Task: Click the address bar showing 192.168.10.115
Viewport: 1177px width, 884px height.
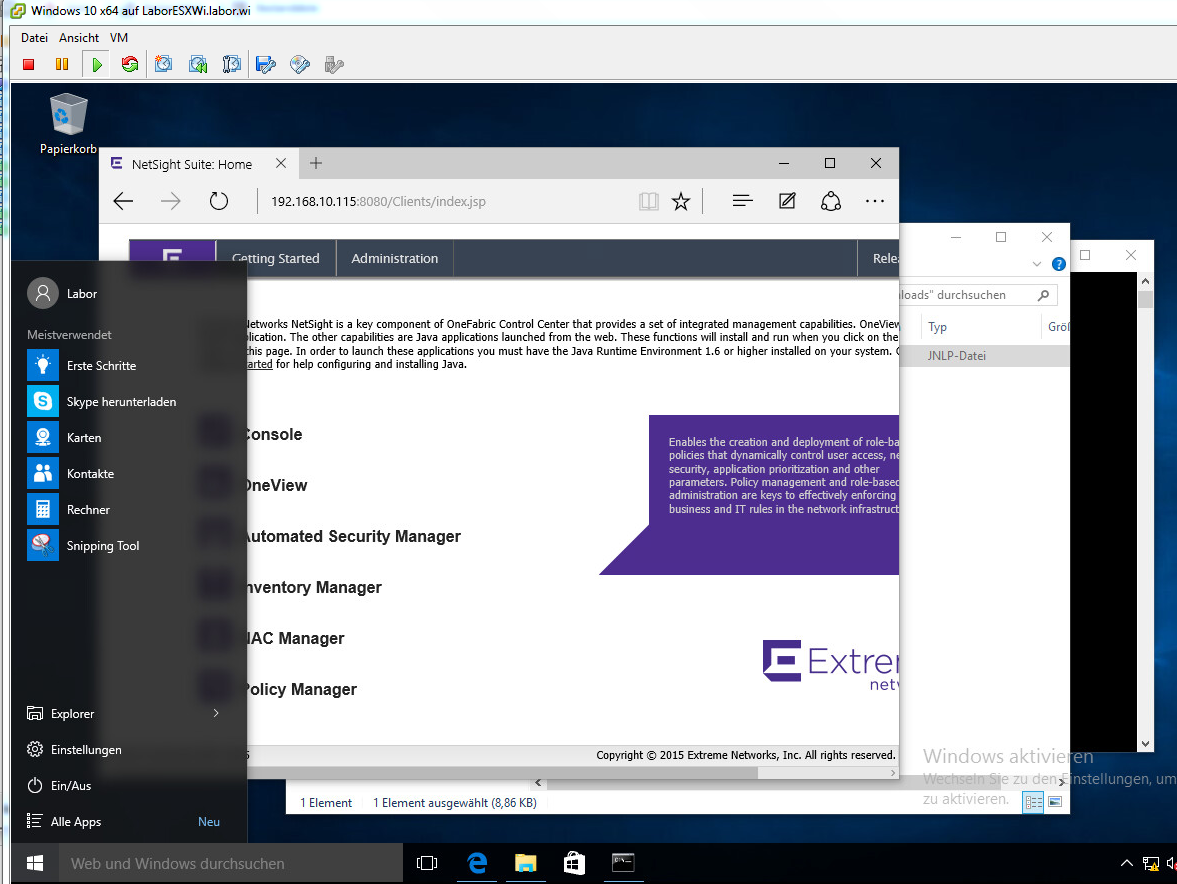Action: pyautogui.click(x=447, y=201)
